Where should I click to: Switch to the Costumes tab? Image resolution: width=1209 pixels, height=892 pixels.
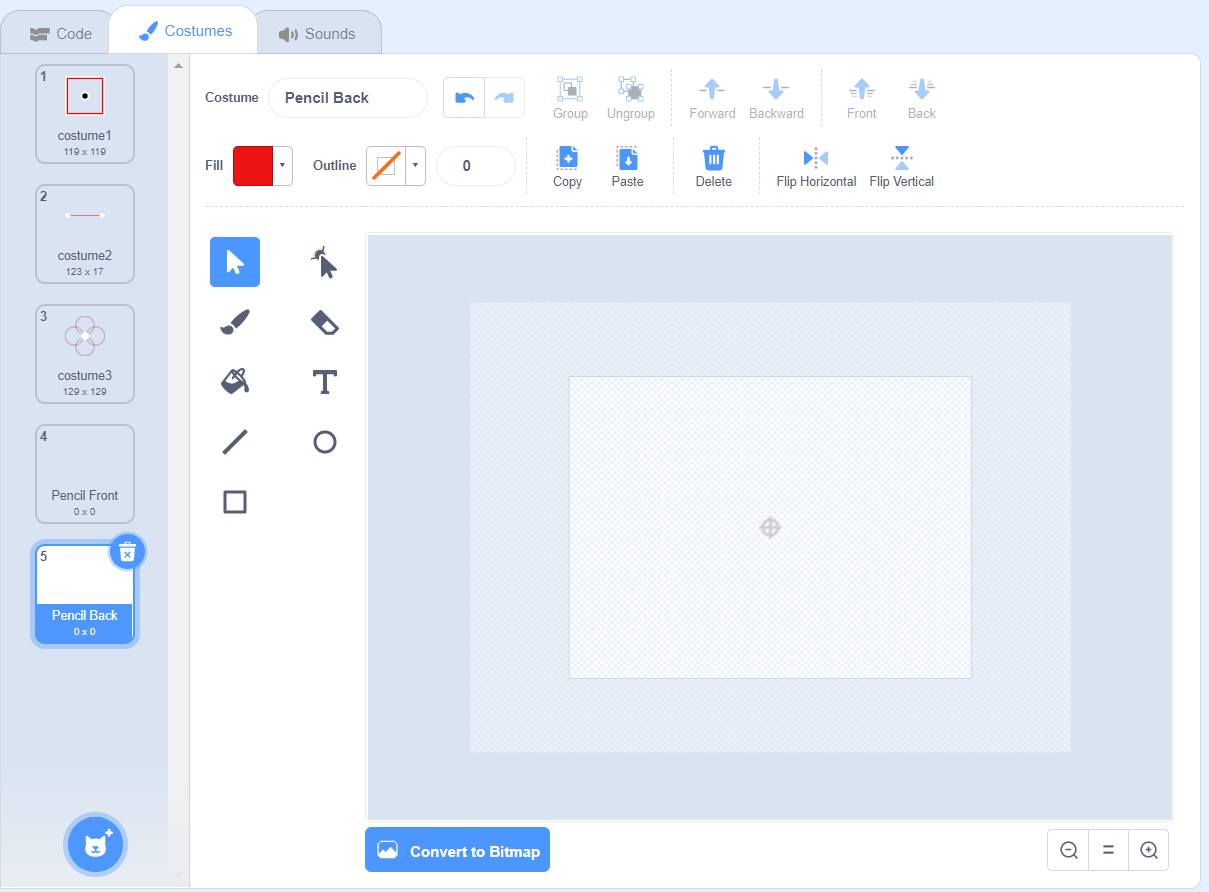click(x=186, y=31)
